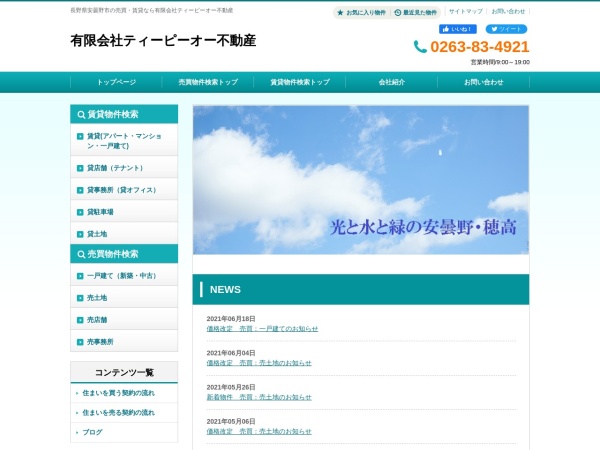This screenshot has width=600, height=450.
Task: Click phone number 0263-83-4921
Action: (x=480, y=47)
